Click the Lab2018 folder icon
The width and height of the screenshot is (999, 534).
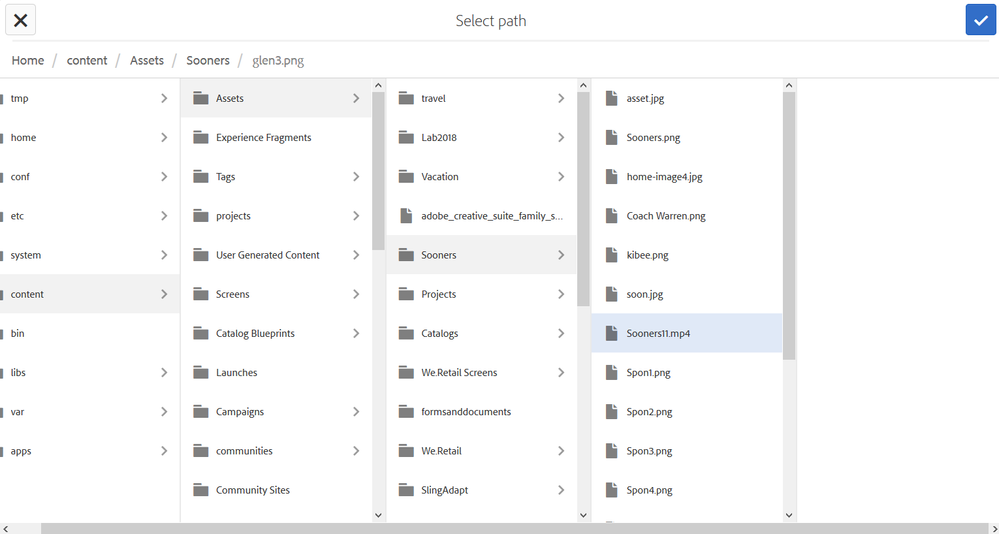click(405, 138)
